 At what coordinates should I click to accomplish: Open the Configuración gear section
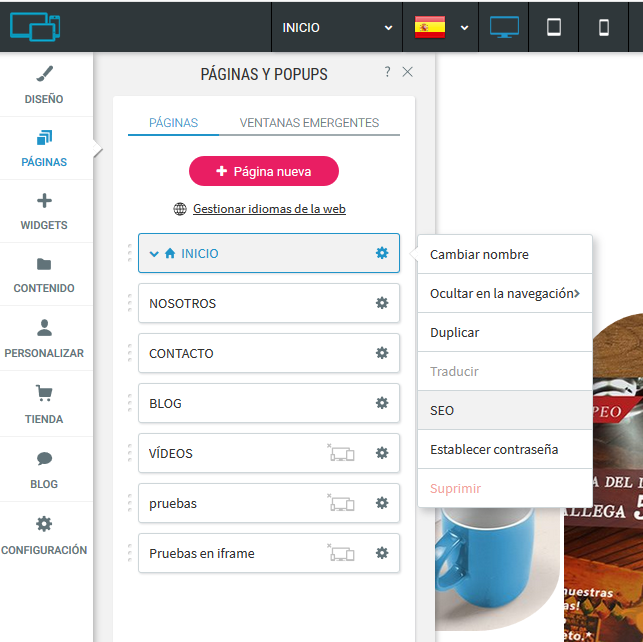(44, 535)
